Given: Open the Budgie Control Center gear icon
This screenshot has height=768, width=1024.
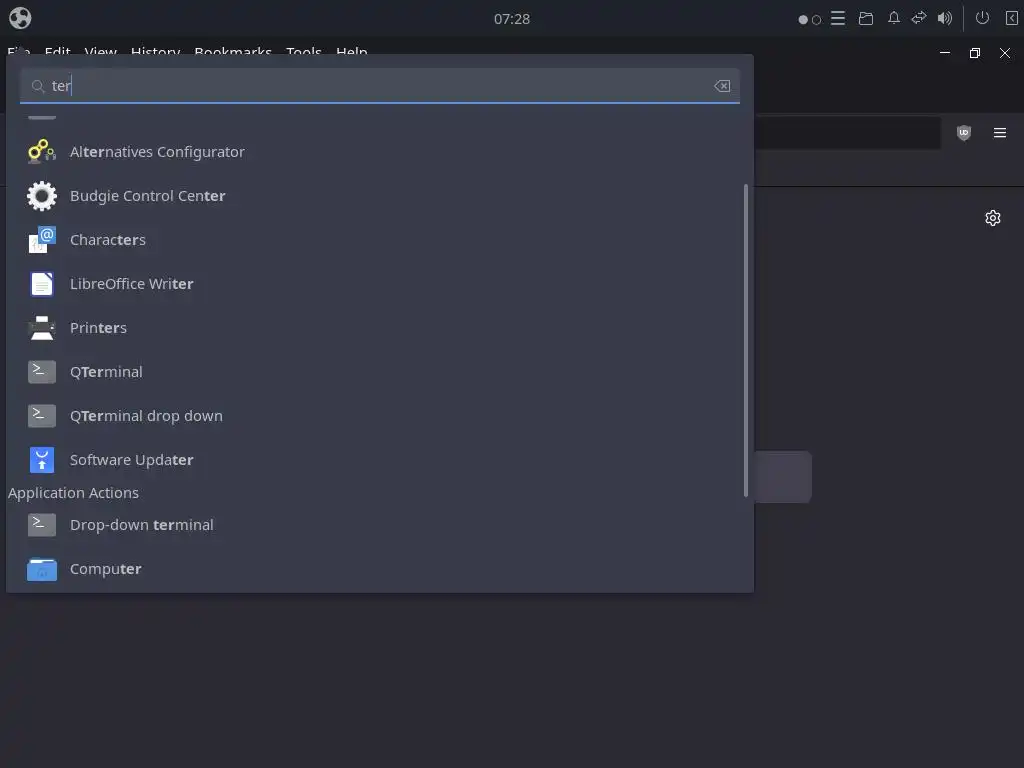Looking at the screenshot, I should pos(42,196).
